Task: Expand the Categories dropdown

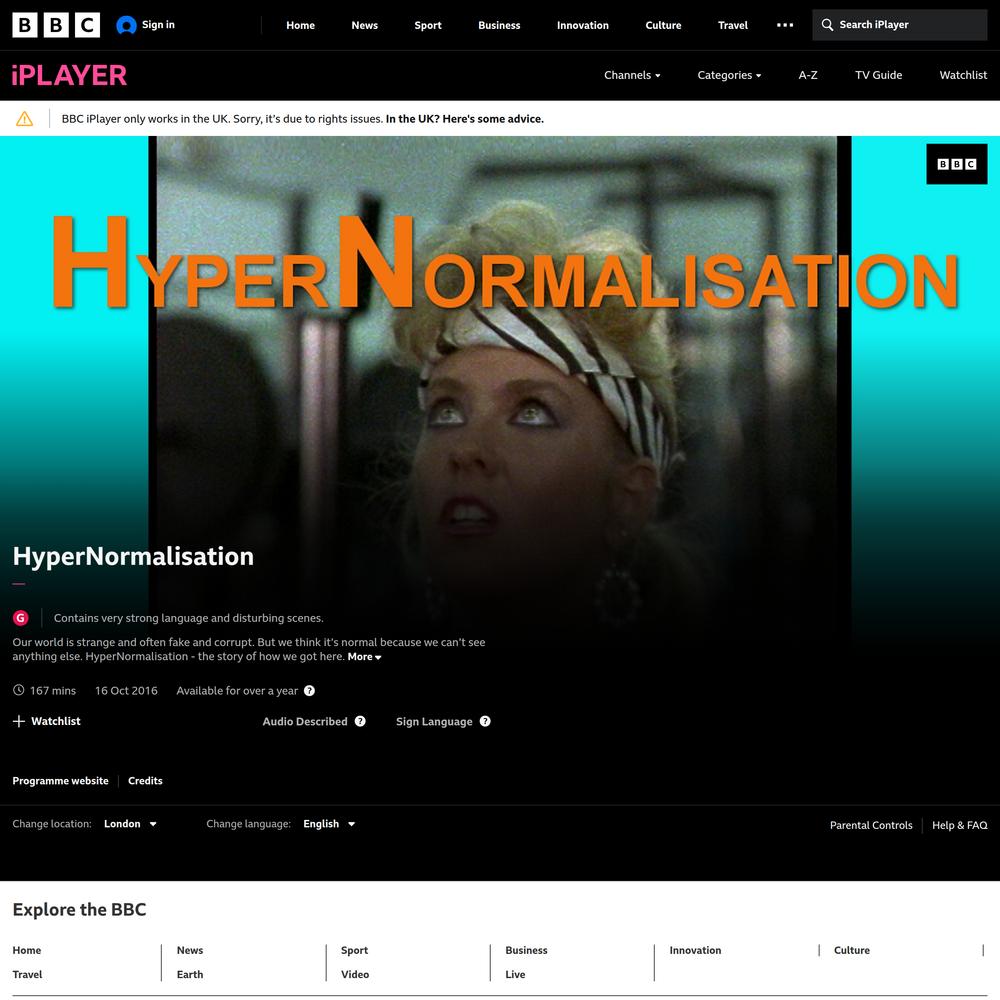Action: [729, 75]
